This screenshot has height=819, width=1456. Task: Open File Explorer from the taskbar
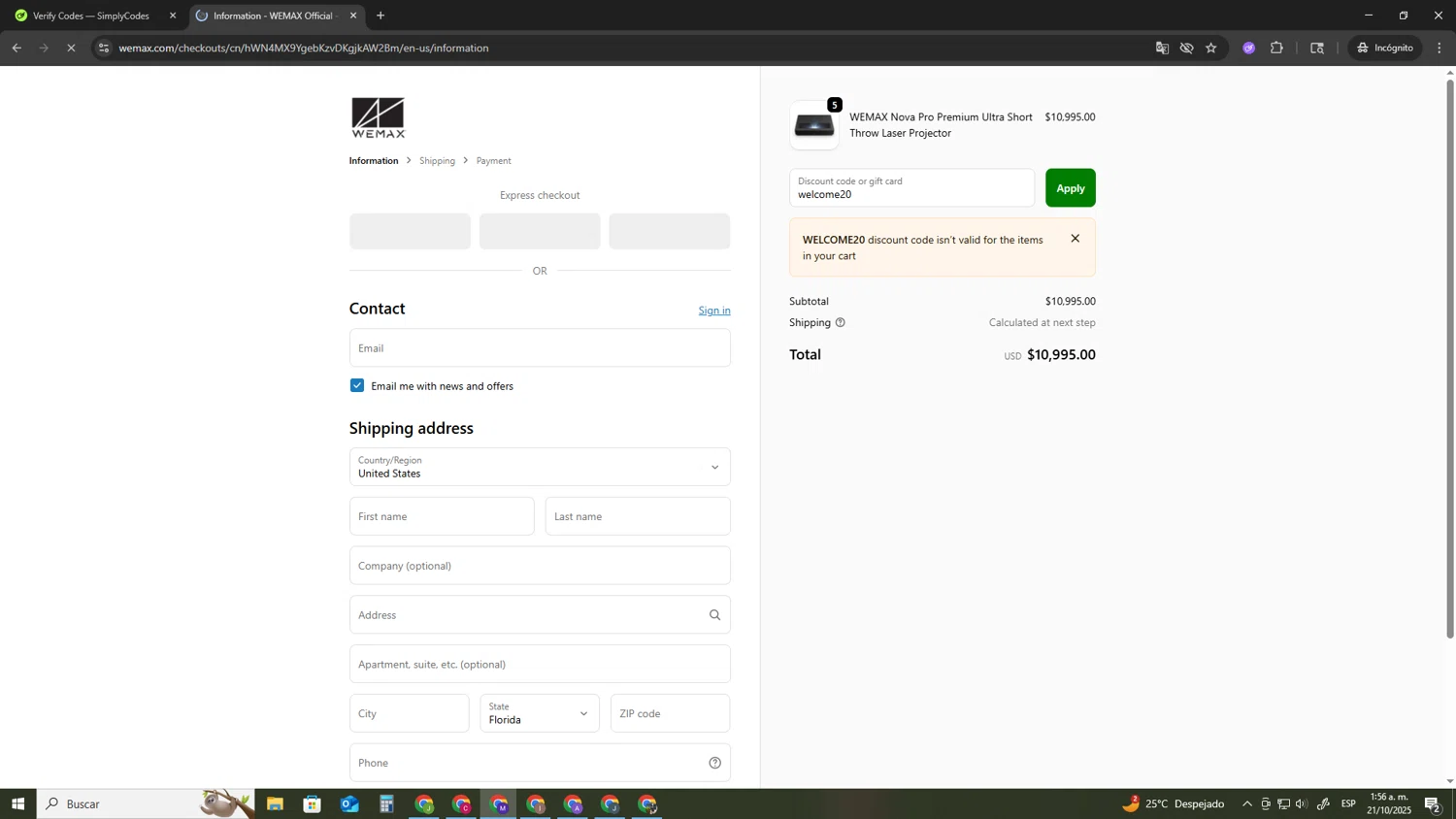click(275, 803)
